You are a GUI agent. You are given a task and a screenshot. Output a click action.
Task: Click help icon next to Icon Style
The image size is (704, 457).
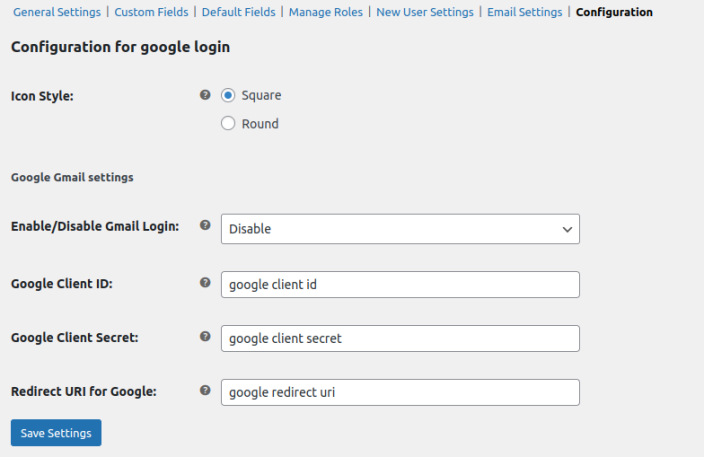205,95
